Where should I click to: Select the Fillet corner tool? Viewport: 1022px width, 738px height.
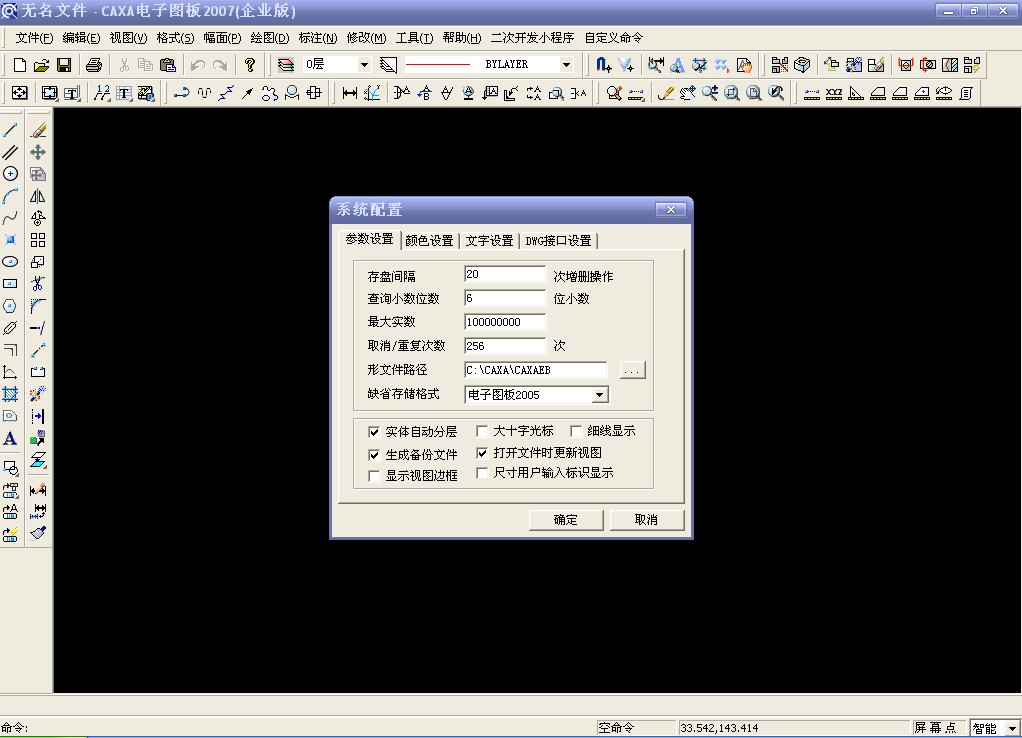click(38, 306)
